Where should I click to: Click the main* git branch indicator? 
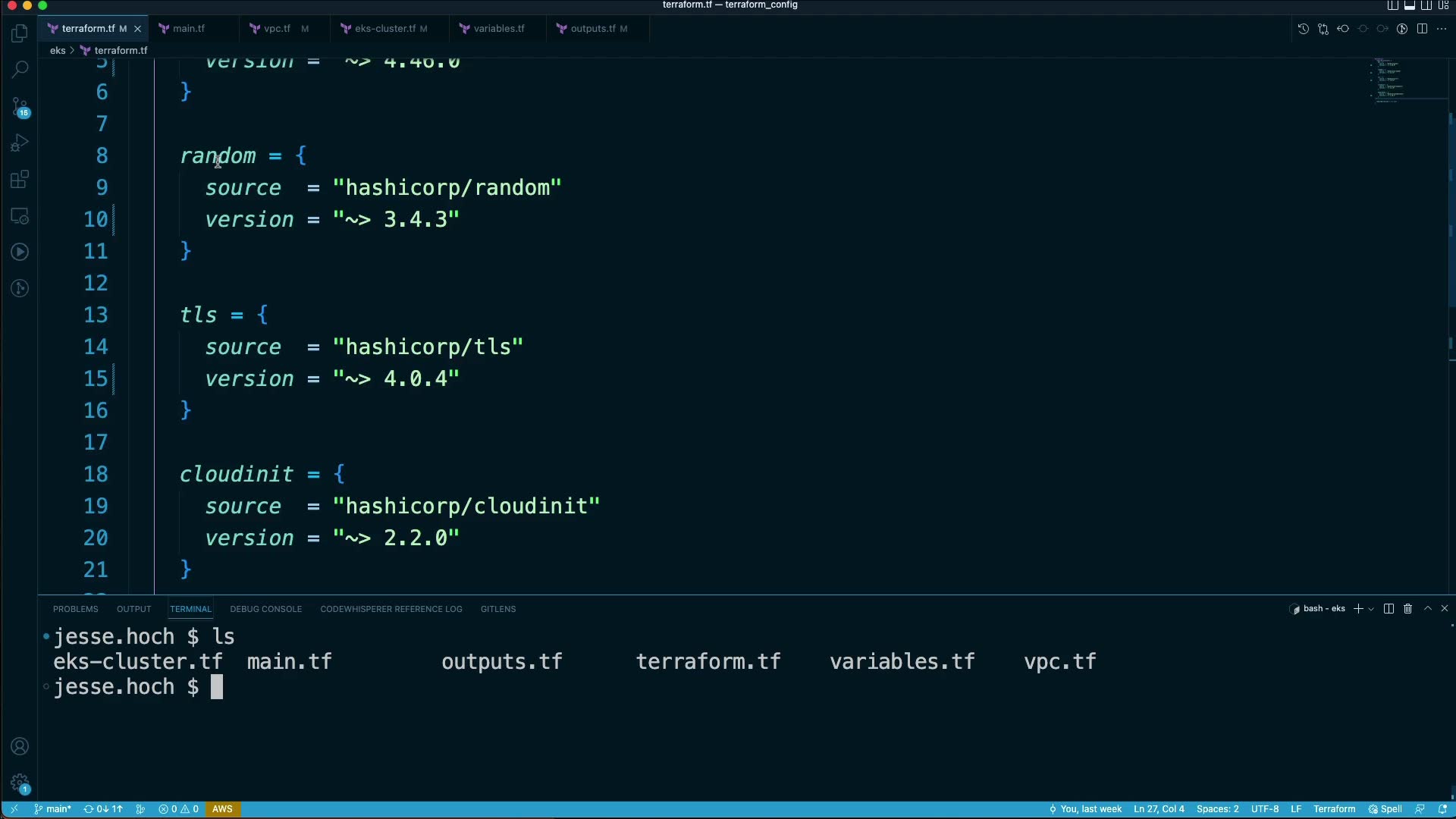pyautogui.click(x=53, y=809)
